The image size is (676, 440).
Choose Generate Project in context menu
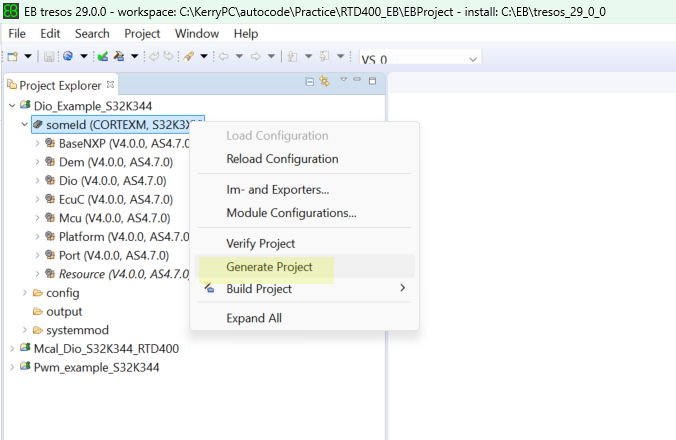(304, 267)
